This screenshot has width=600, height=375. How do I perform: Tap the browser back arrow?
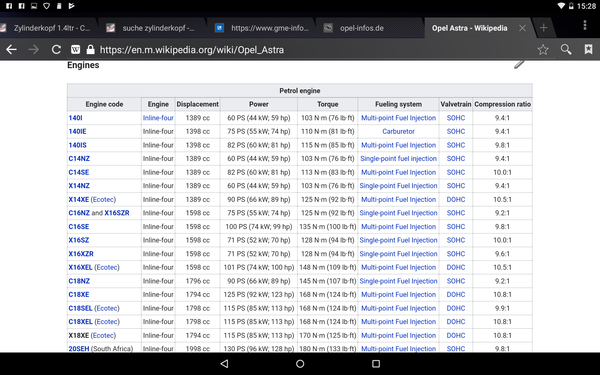click(11, 49)
